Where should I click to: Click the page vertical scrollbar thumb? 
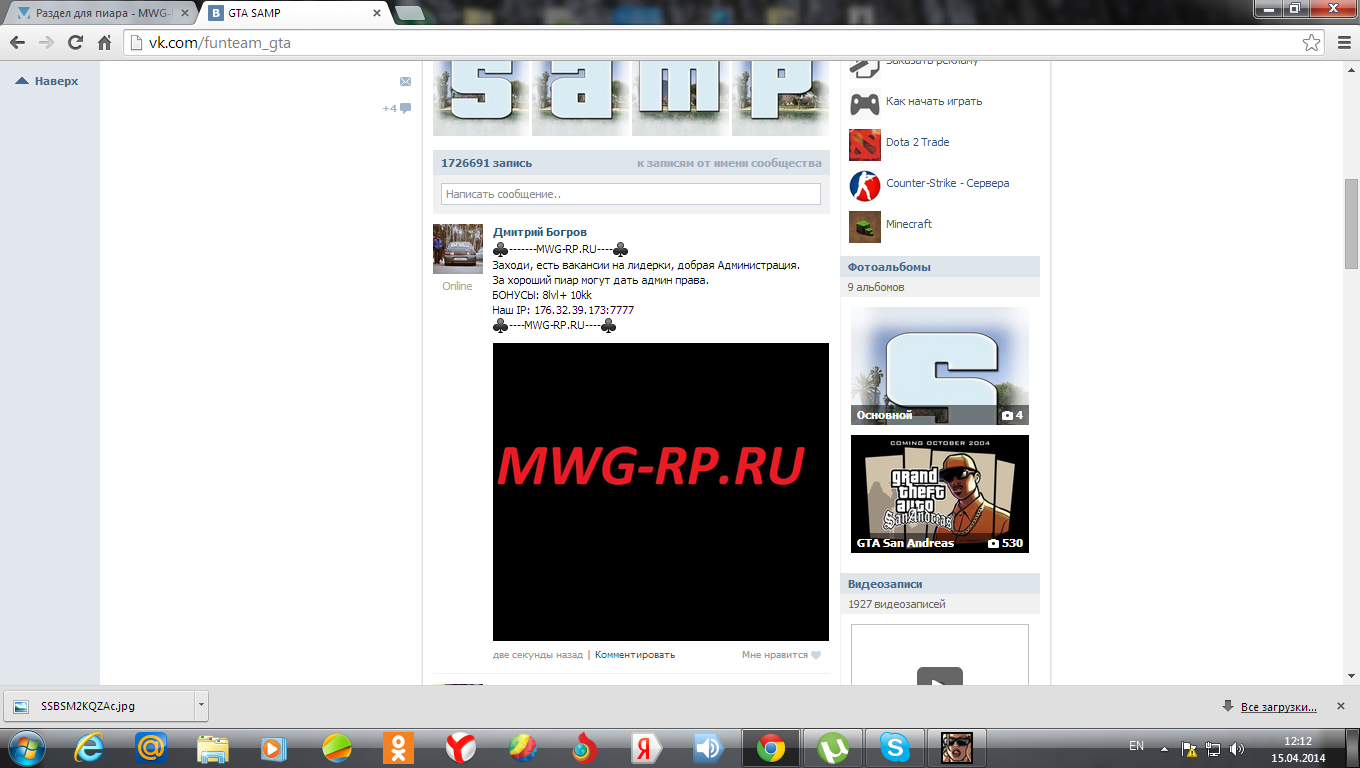1351,224
